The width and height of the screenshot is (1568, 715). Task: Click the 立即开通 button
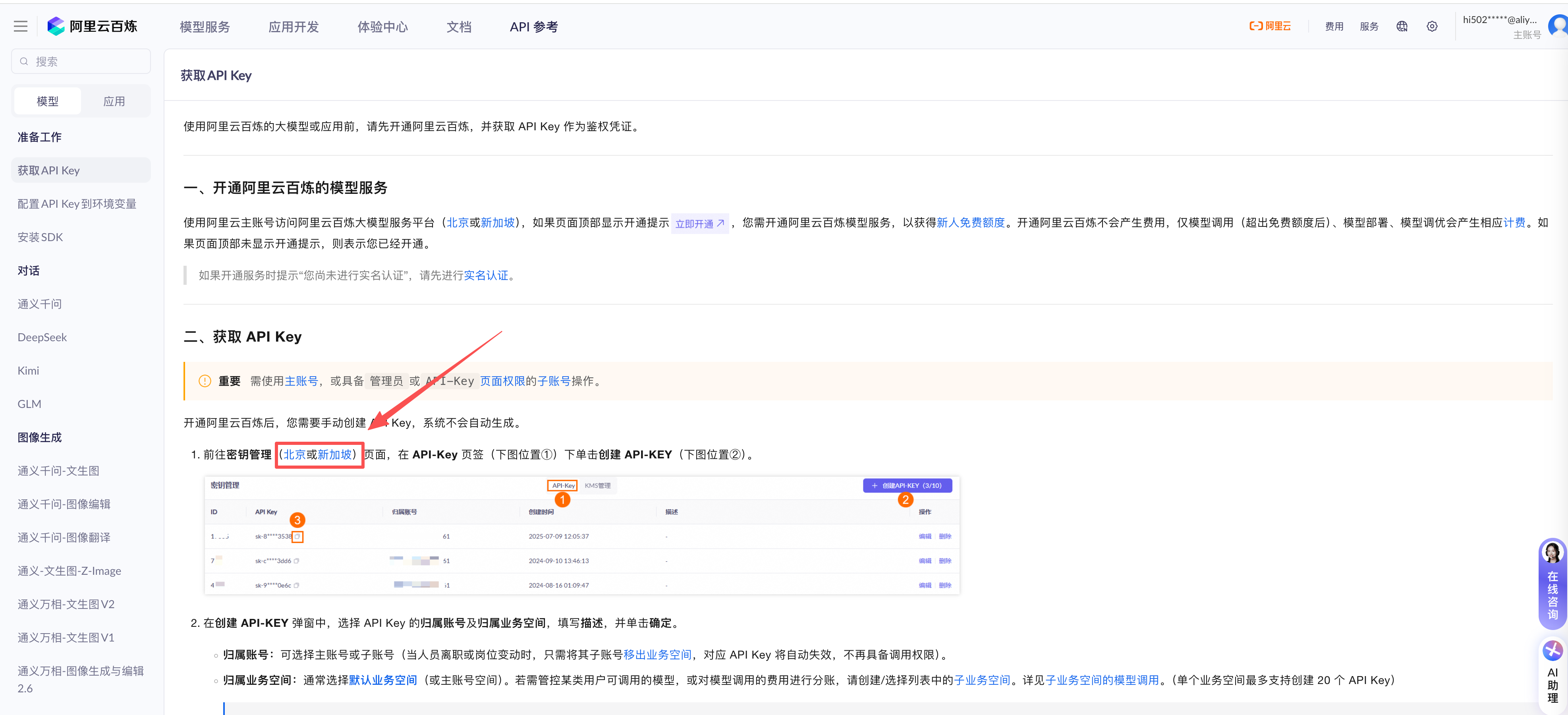tap(699, 223)
